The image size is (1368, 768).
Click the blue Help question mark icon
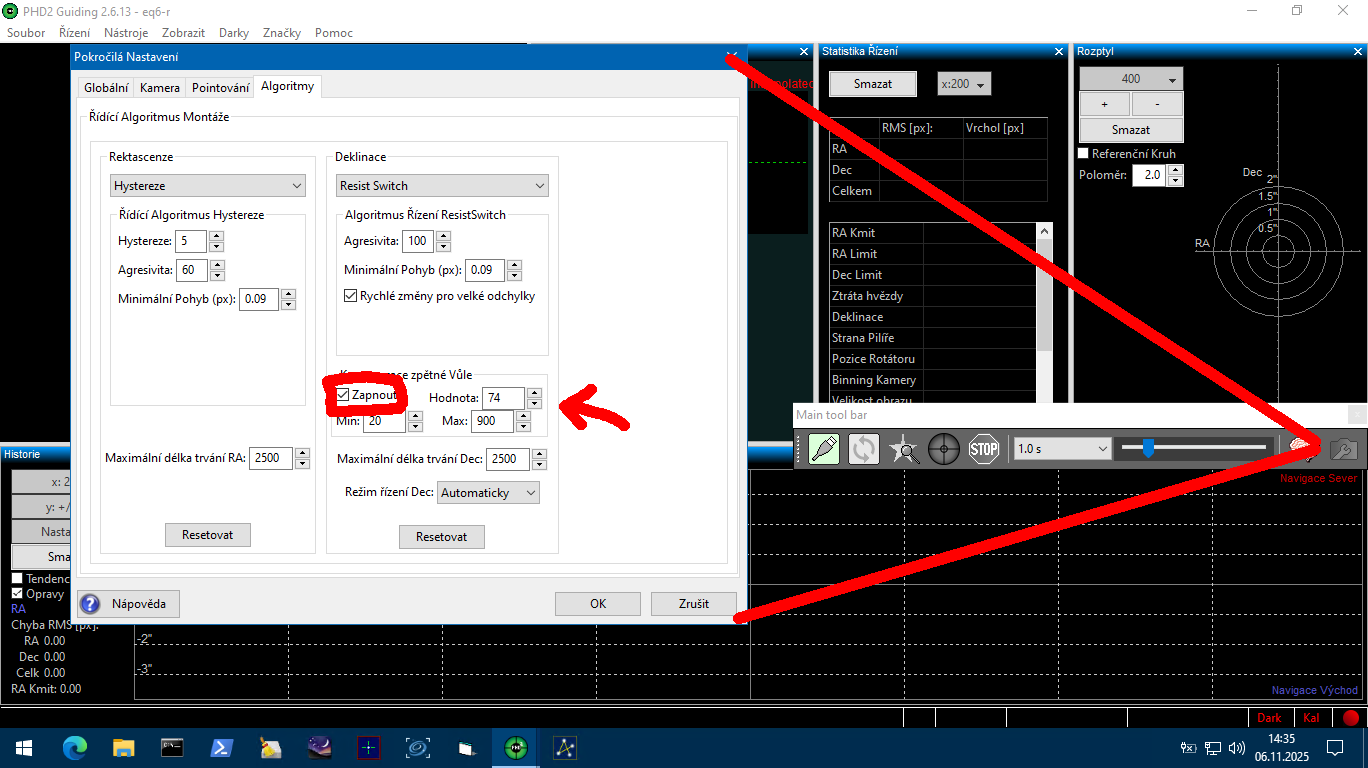pyautogui.click(x=90, y=604)
